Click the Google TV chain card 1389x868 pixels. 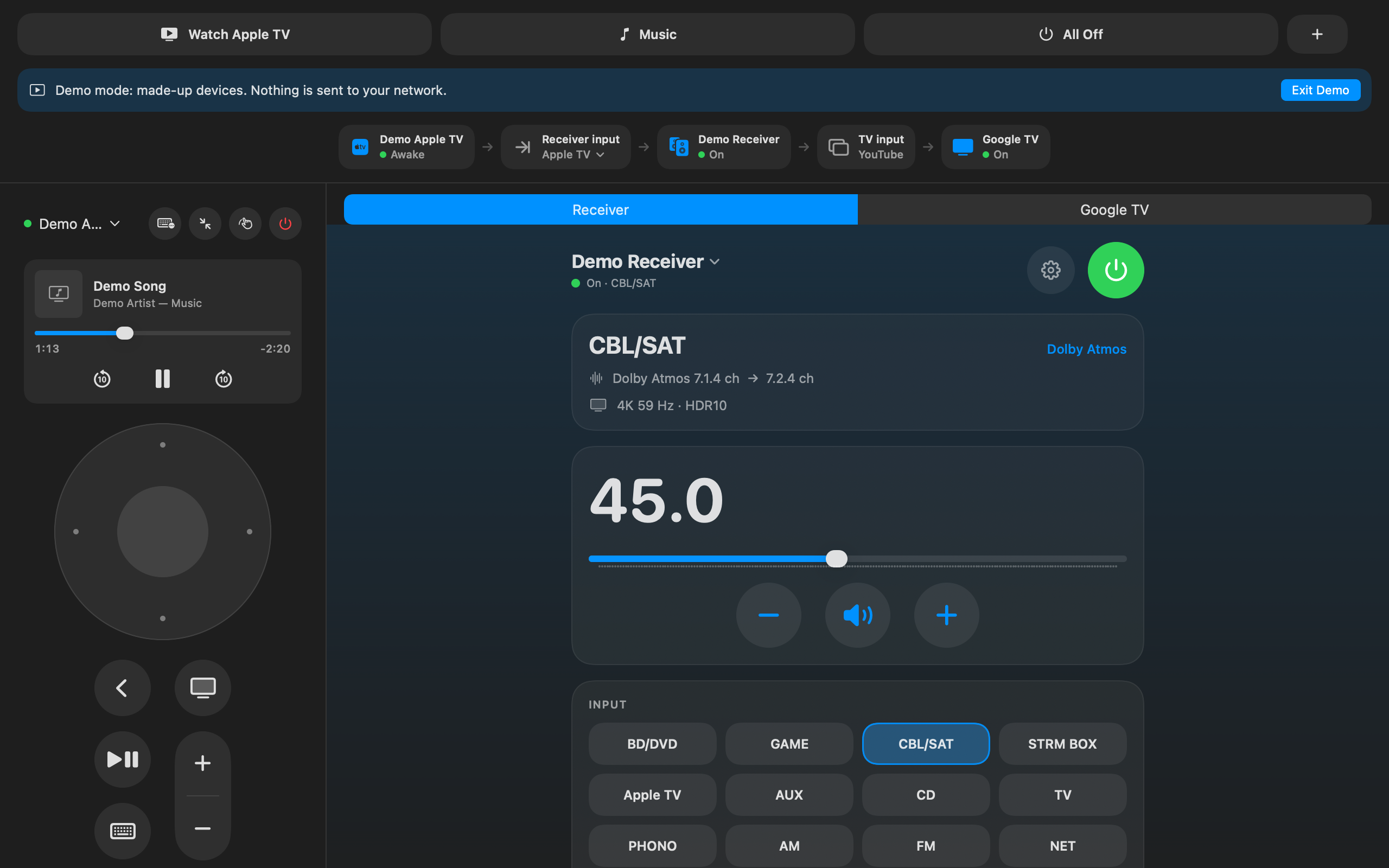996,147
